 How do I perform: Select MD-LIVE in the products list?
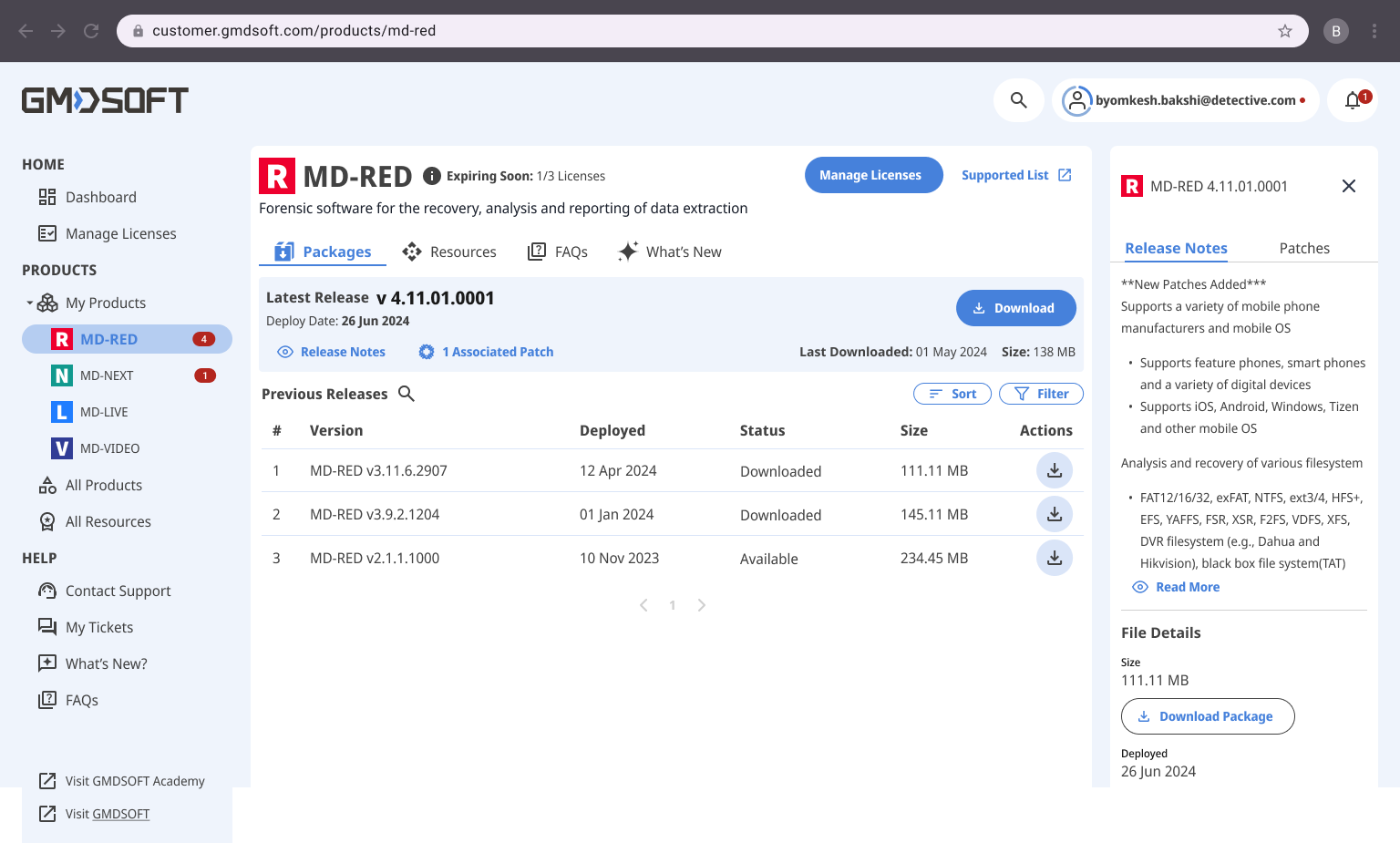tap(90, 412)
